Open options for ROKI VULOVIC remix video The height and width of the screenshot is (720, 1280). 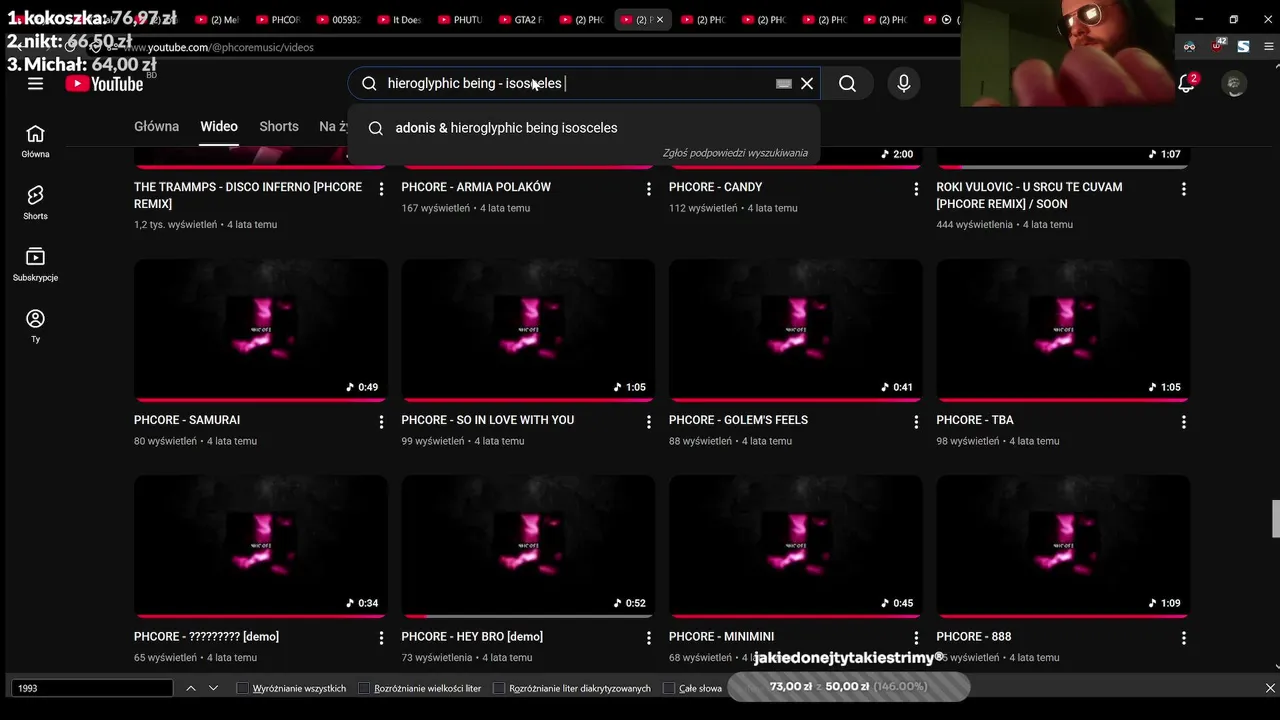1183,189
